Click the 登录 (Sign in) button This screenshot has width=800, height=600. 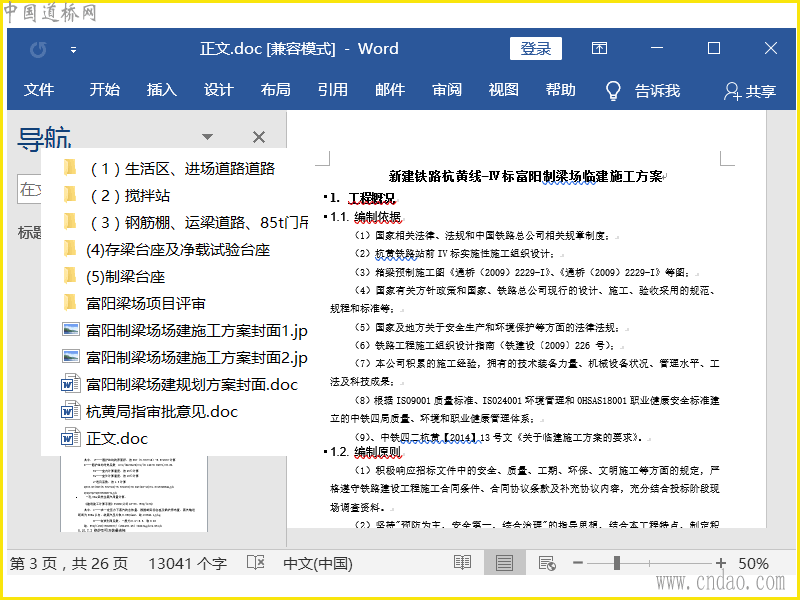[x=535, y=49]
